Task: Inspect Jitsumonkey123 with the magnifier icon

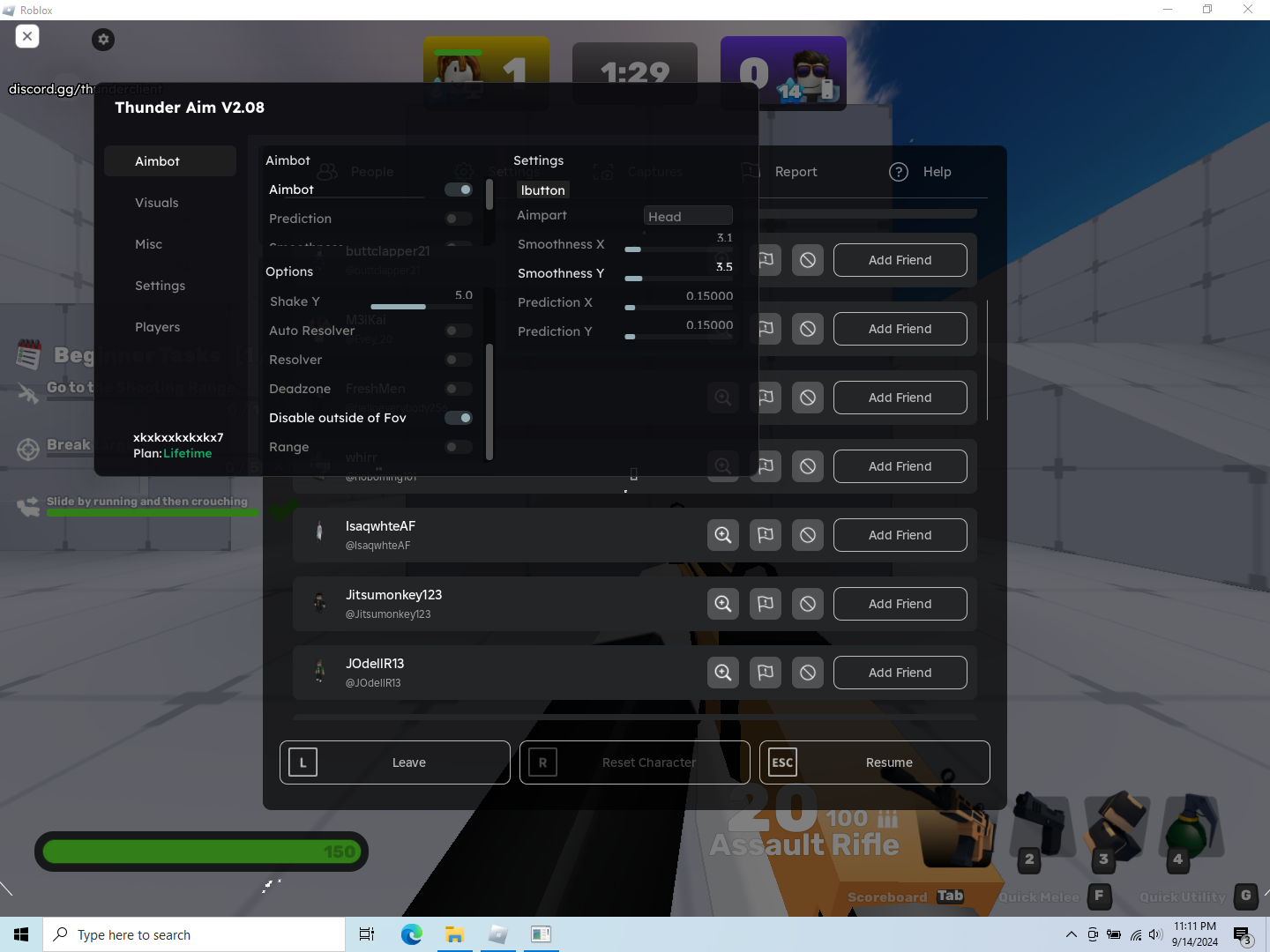Action: coord(723,604)
